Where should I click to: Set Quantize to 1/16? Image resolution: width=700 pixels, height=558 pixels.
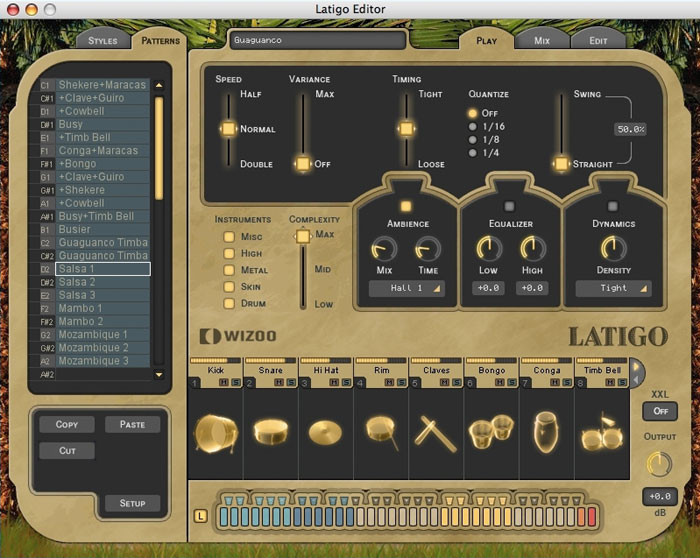point(472,126)
